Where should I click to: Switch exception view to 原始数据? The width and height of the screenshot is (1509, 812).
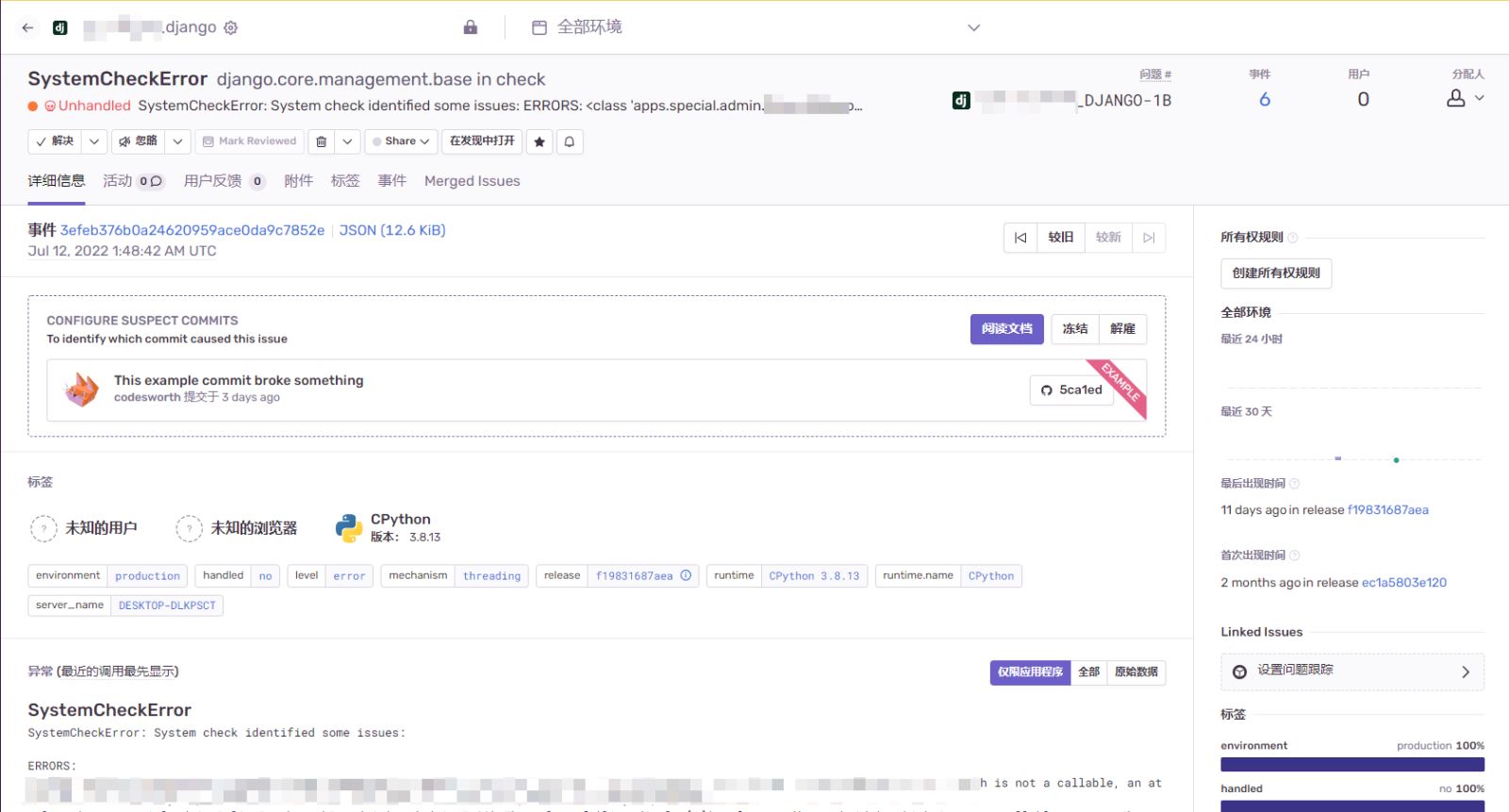point(1136,672)
